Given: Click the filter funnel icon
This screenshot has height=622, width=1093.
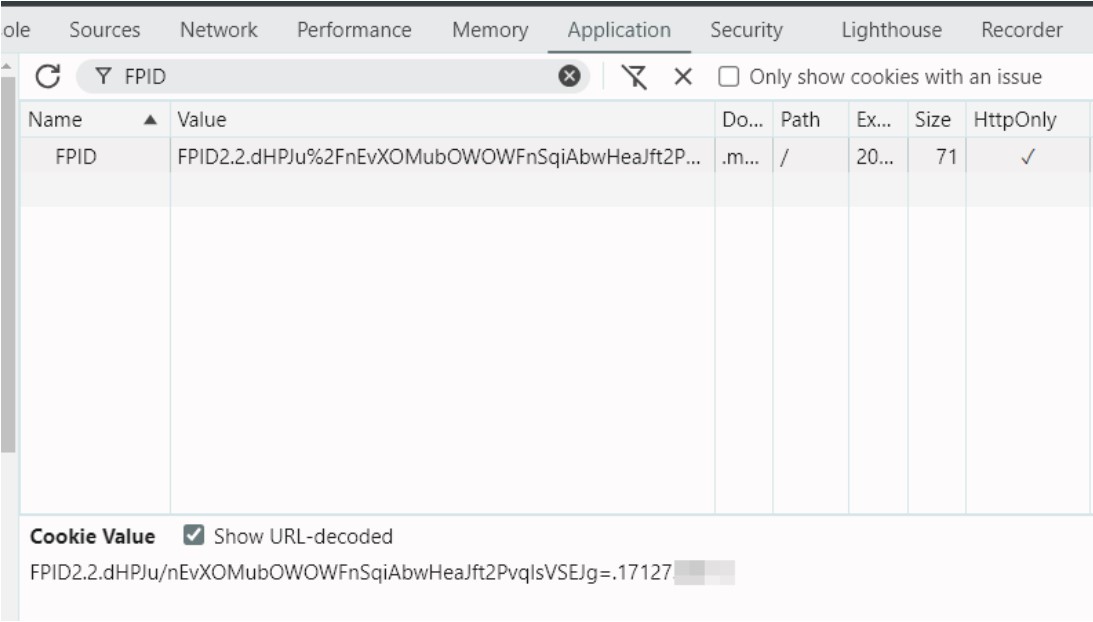Looking at the screenshot, I should [x=103, y=77].
